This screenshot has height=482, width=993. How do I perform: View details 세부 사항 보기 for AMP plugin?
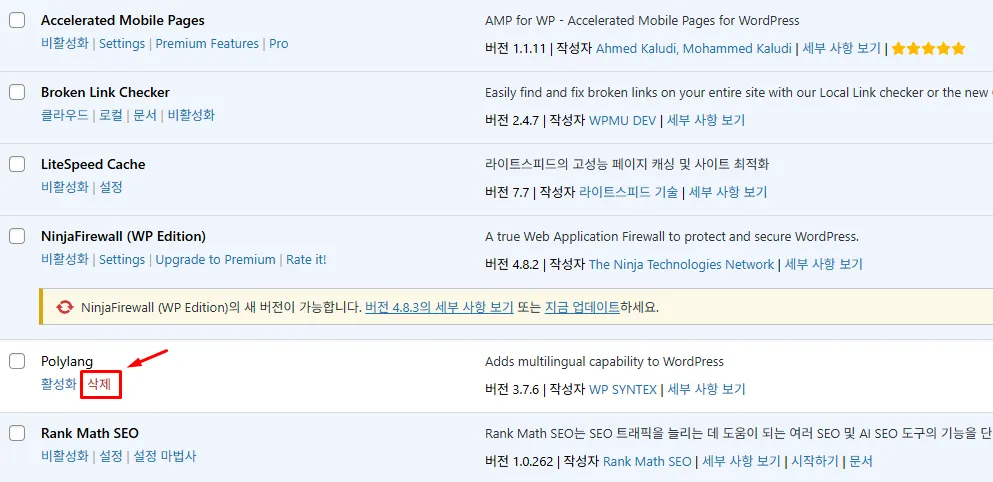click(842, 49)
